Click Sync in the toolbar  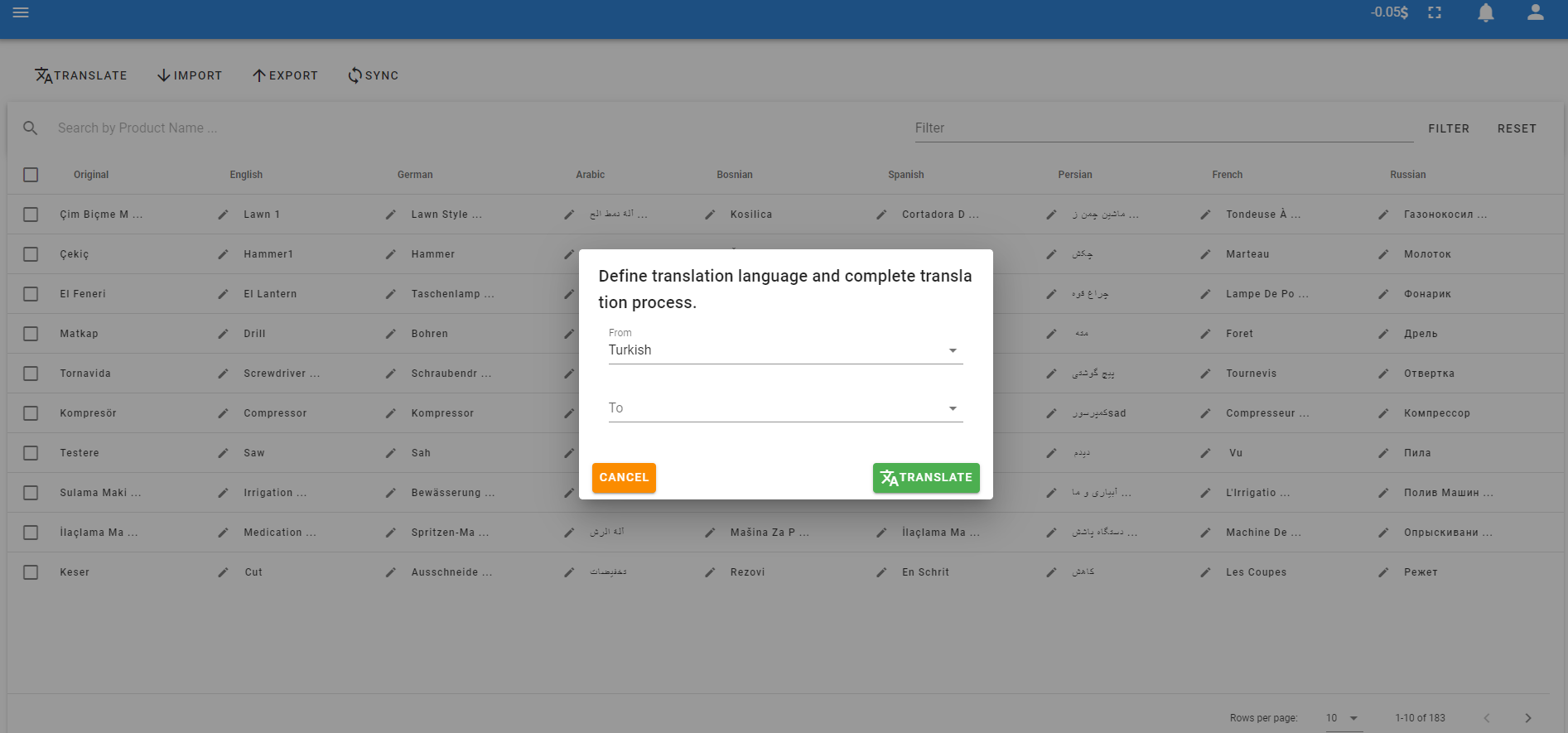pyautogui.click(x=374, y=75)
